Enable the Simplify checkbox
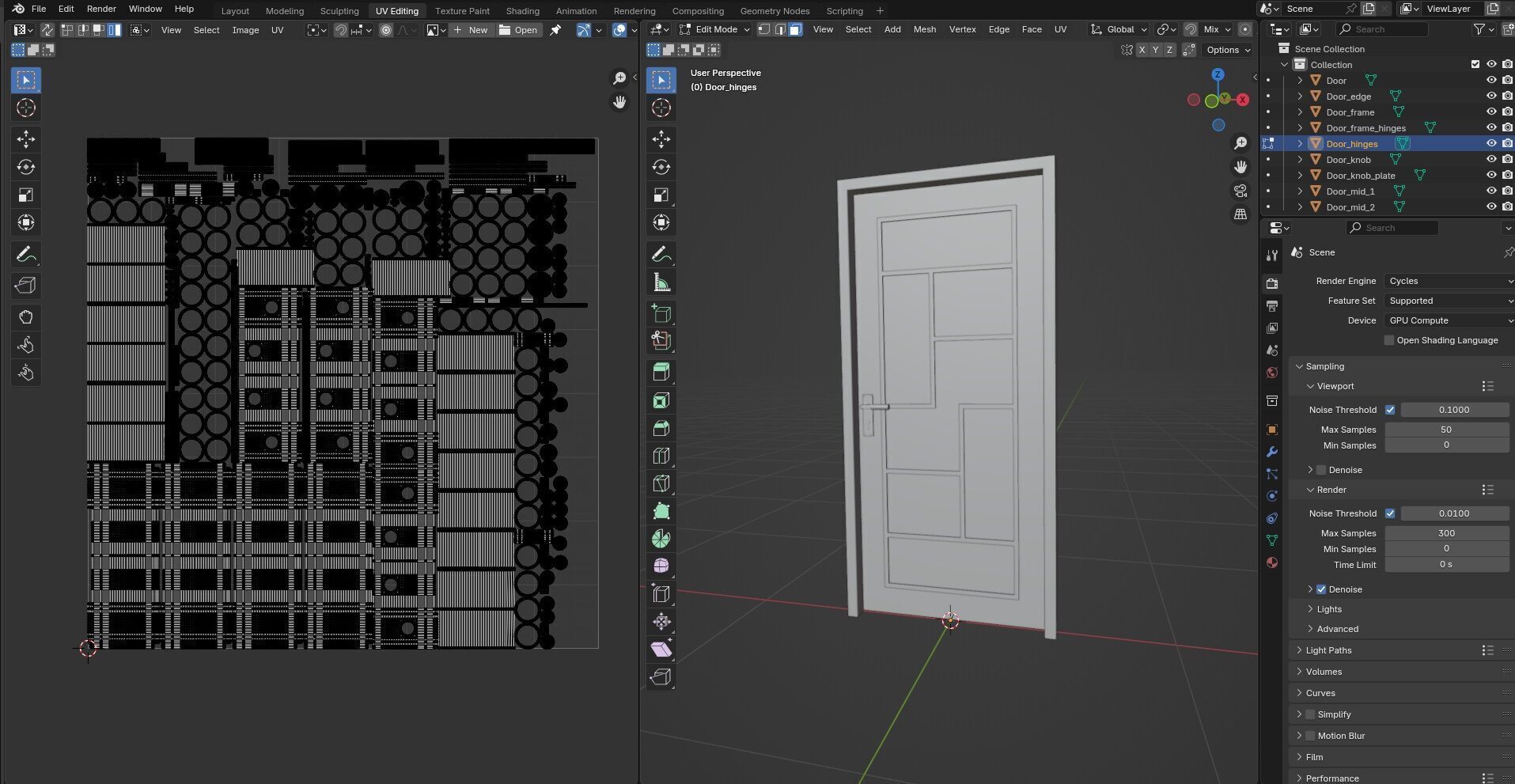 click(1310, 714)
